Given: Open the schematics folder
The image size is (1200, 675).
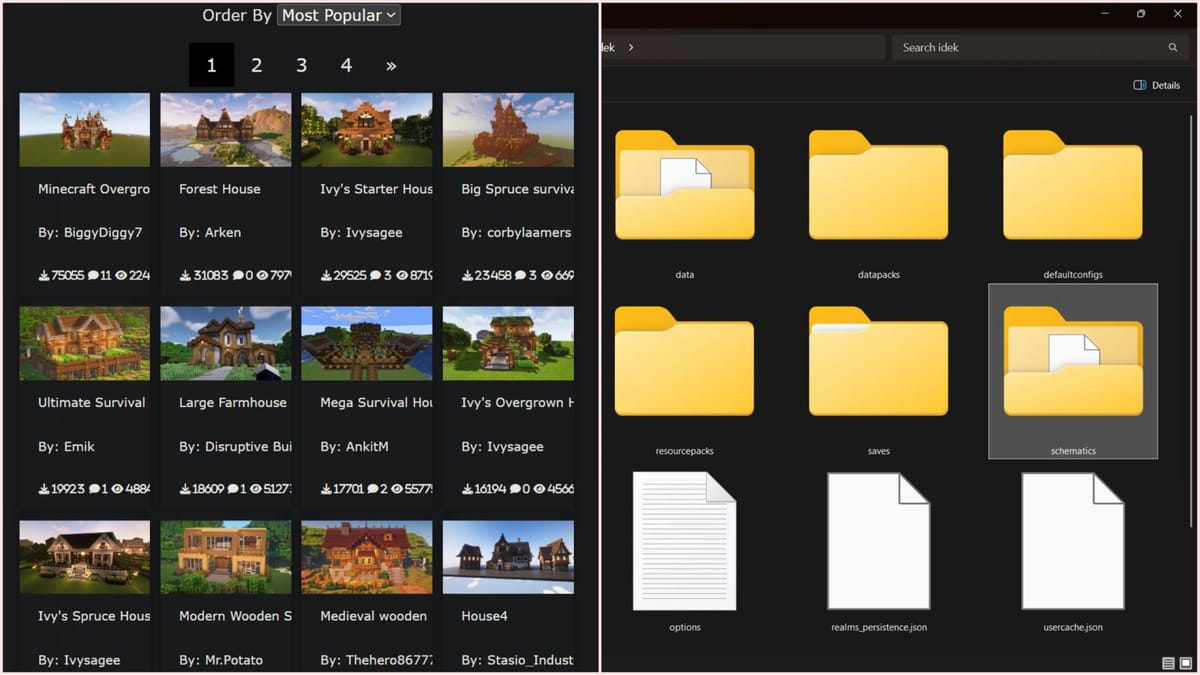Looking at the screenshot, I should click(1072, 370).
